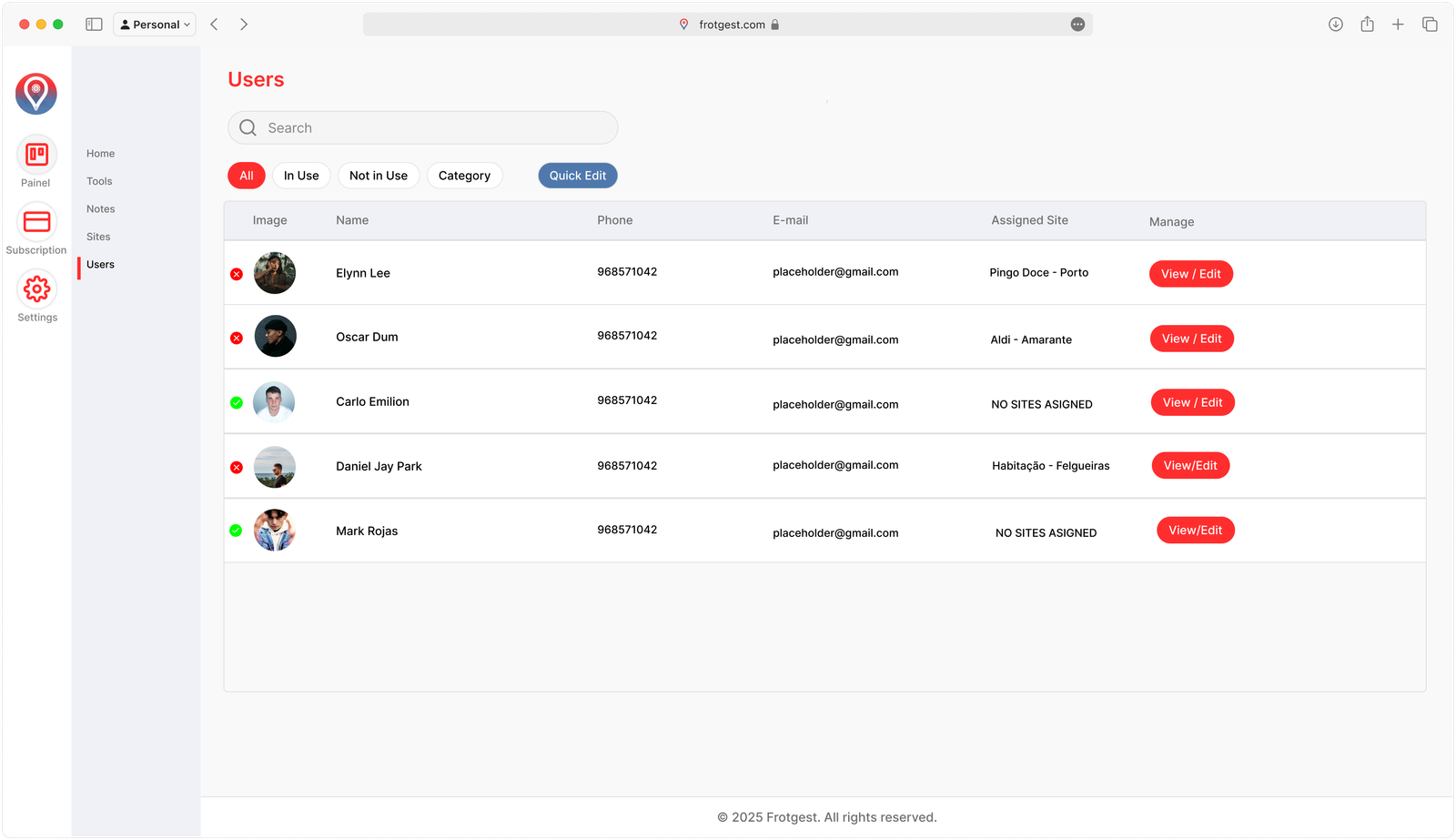Expand the Personal profile dropdown
Viewport: 1456px width, 840px height.
click(155, 25)
